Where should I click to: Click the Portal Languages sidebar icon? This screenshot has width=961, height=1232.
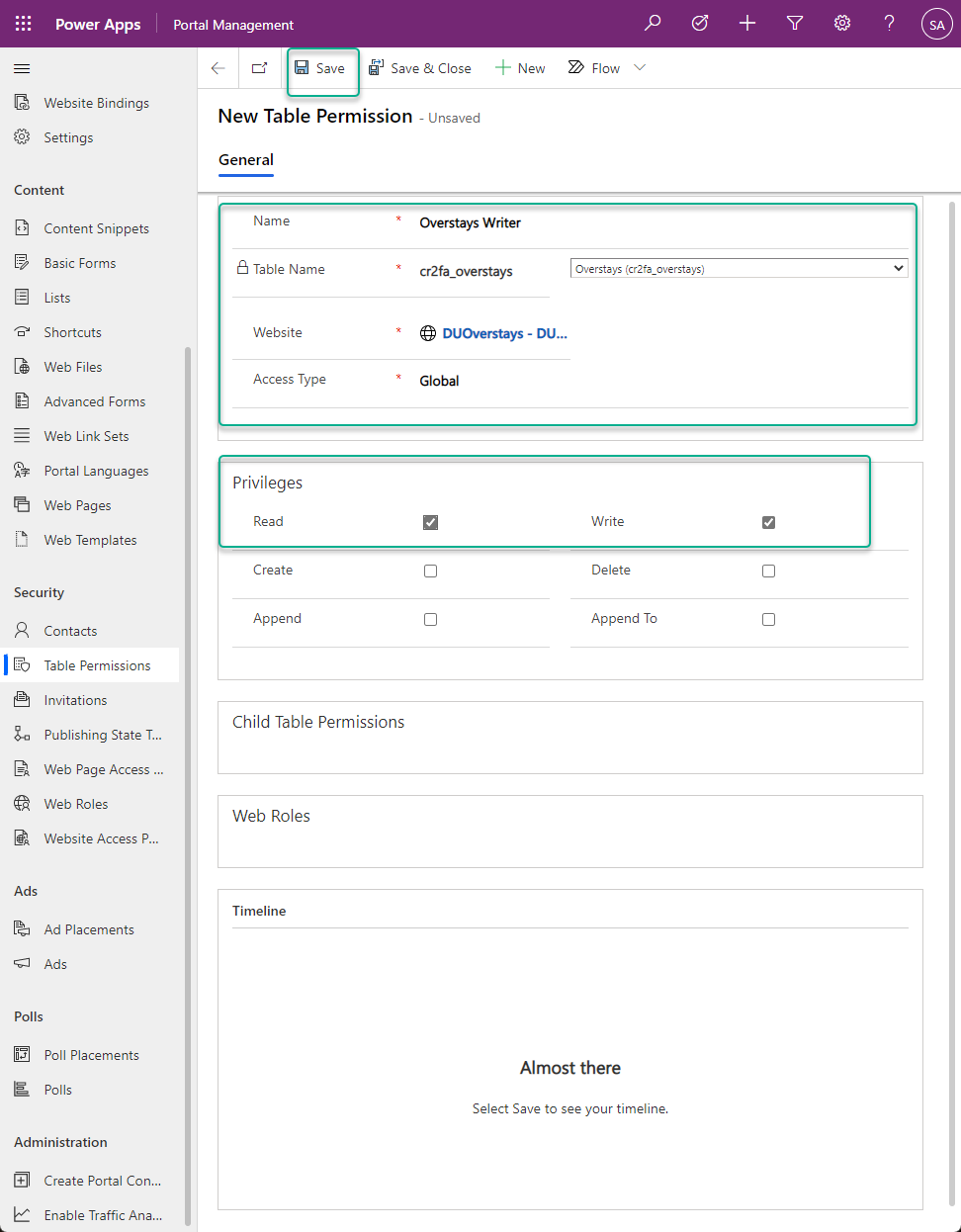pos(22,471)
